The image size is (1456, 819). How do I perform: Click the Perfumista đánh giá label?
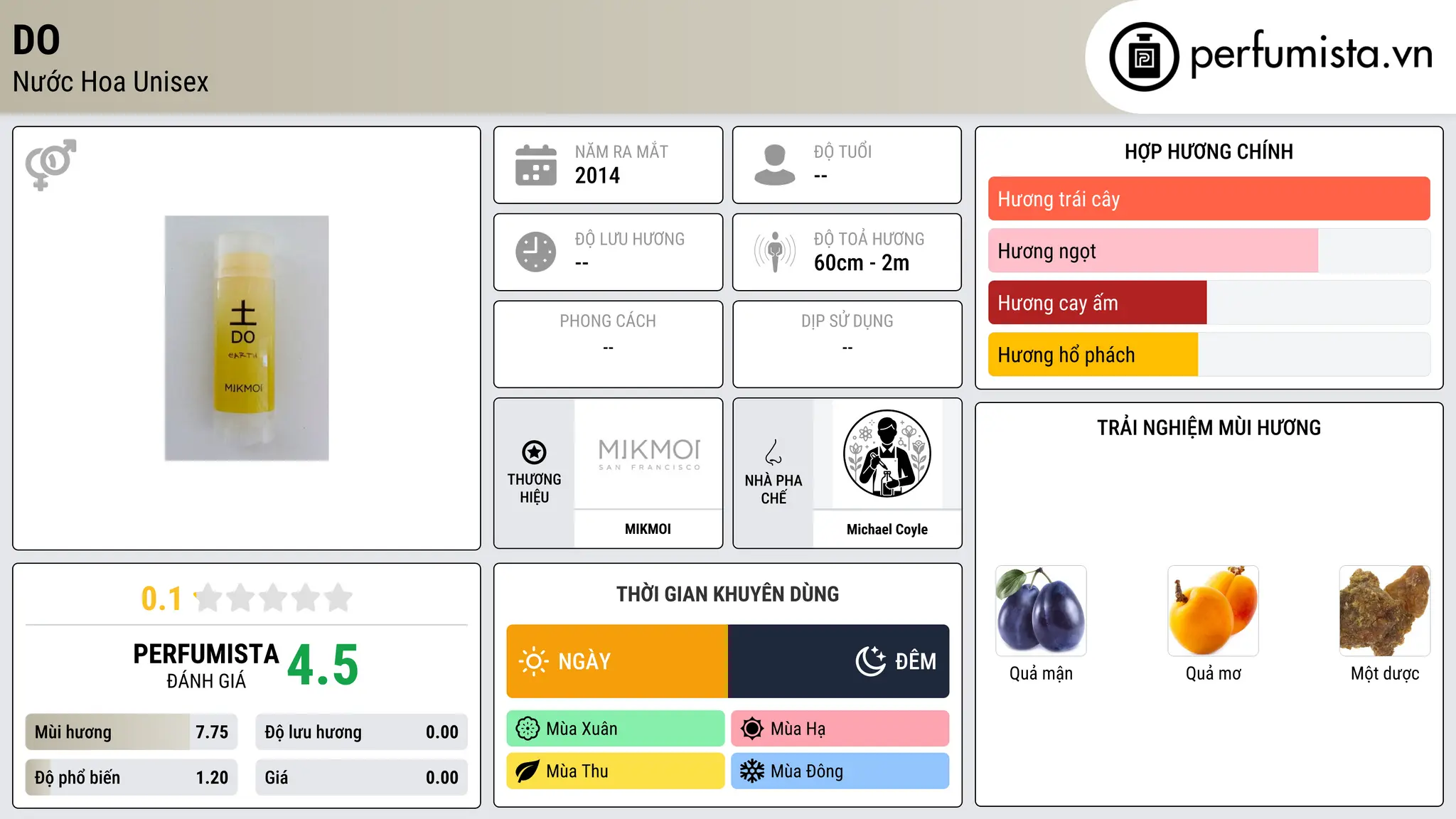pos(206,665)
